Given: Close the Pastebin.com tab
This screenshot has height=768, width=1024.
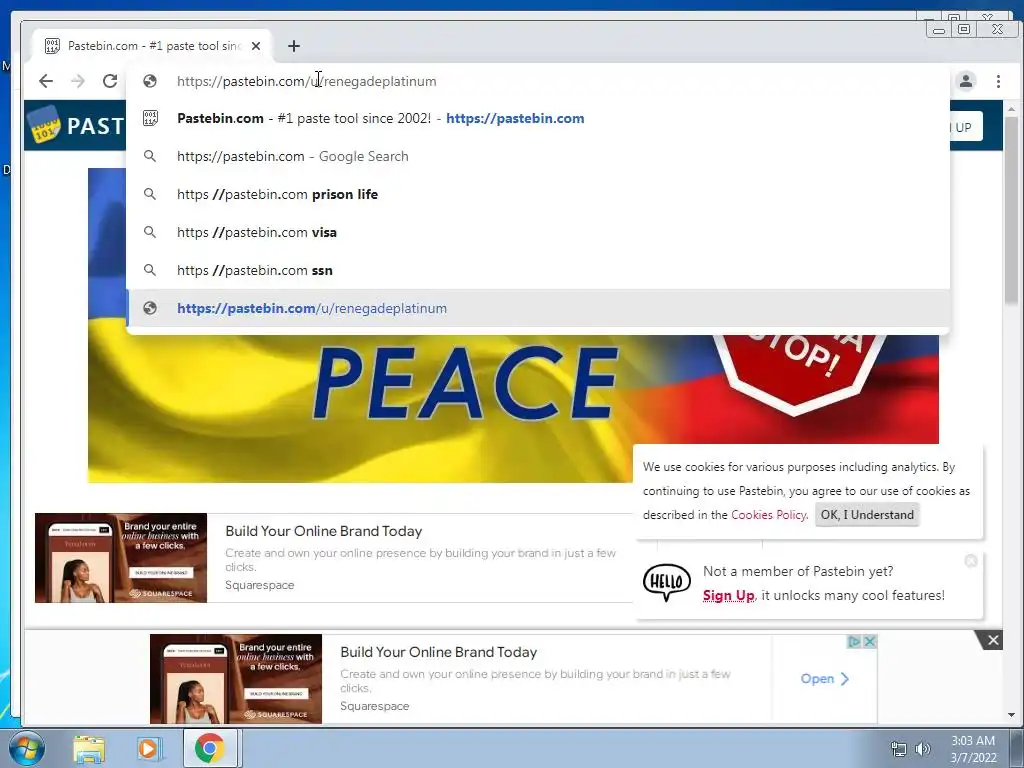Looking at the screenshot, I should click(256, 46).
